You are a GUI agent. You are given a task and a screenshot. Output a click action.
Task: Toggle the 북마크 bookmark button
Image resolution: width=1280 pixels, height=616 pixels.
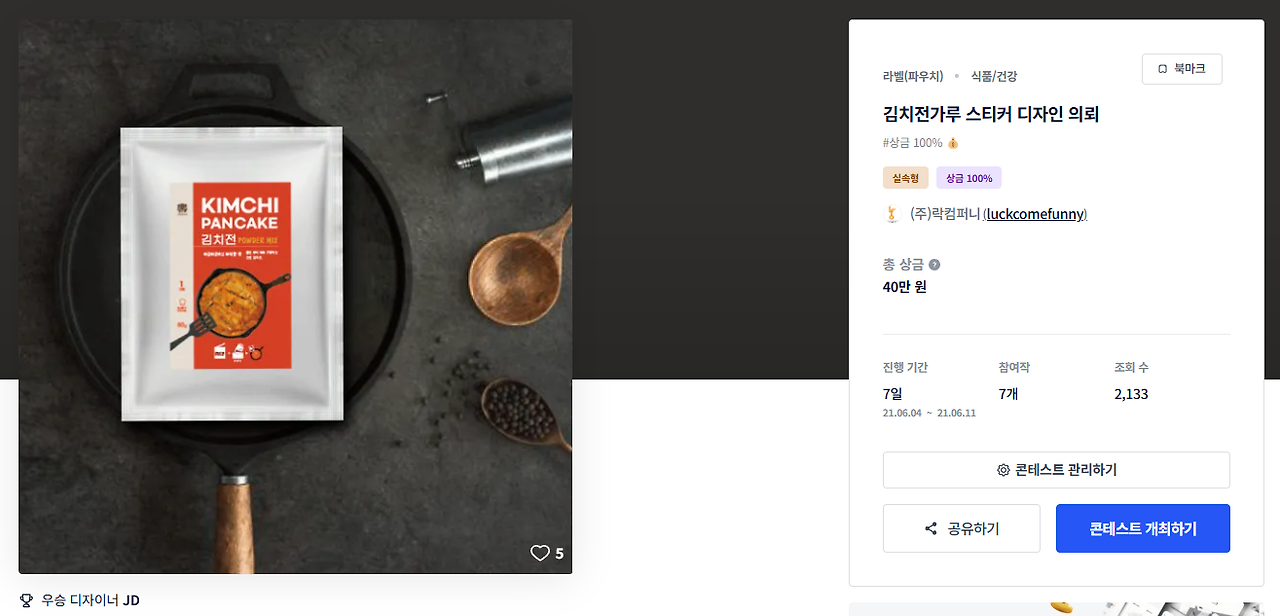(x=1181, y=69)
